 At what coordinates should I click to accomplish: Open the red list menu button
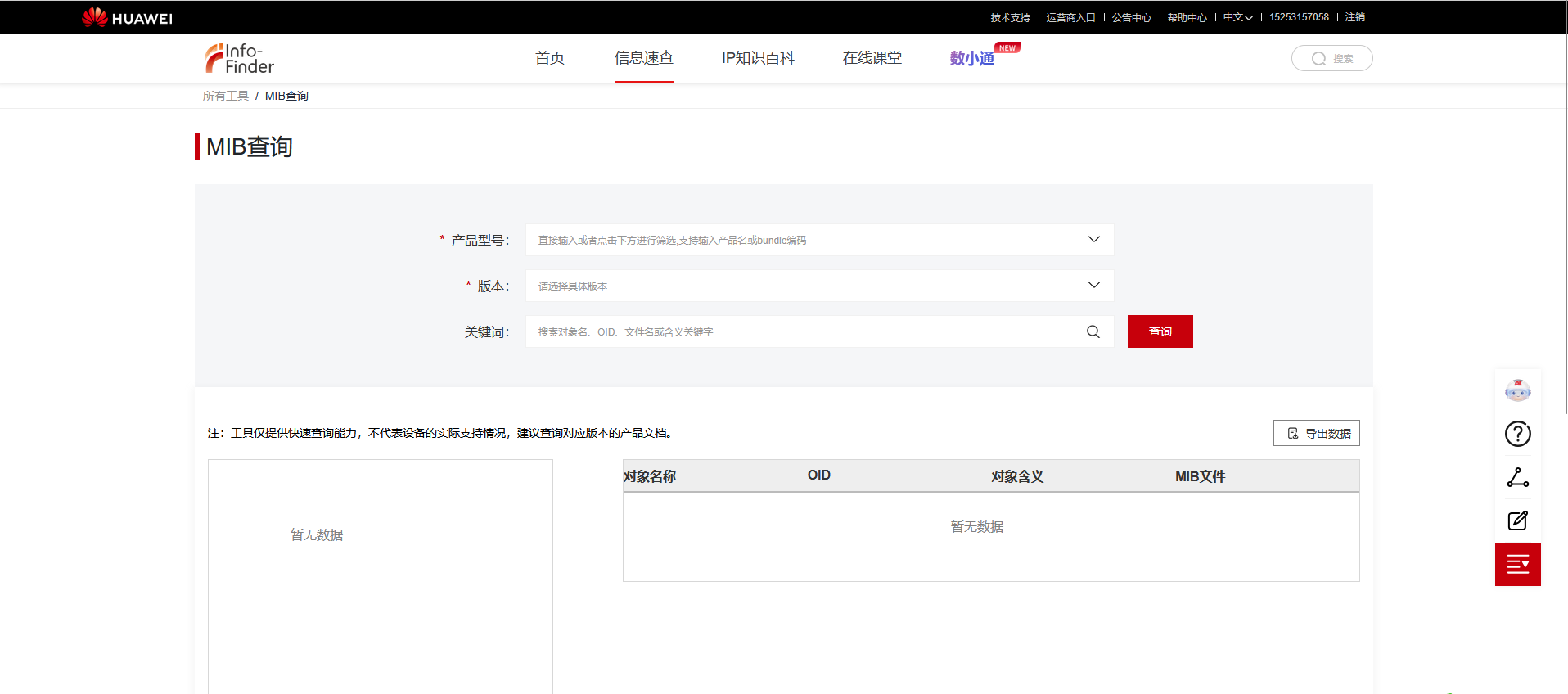pos(1518,564)
